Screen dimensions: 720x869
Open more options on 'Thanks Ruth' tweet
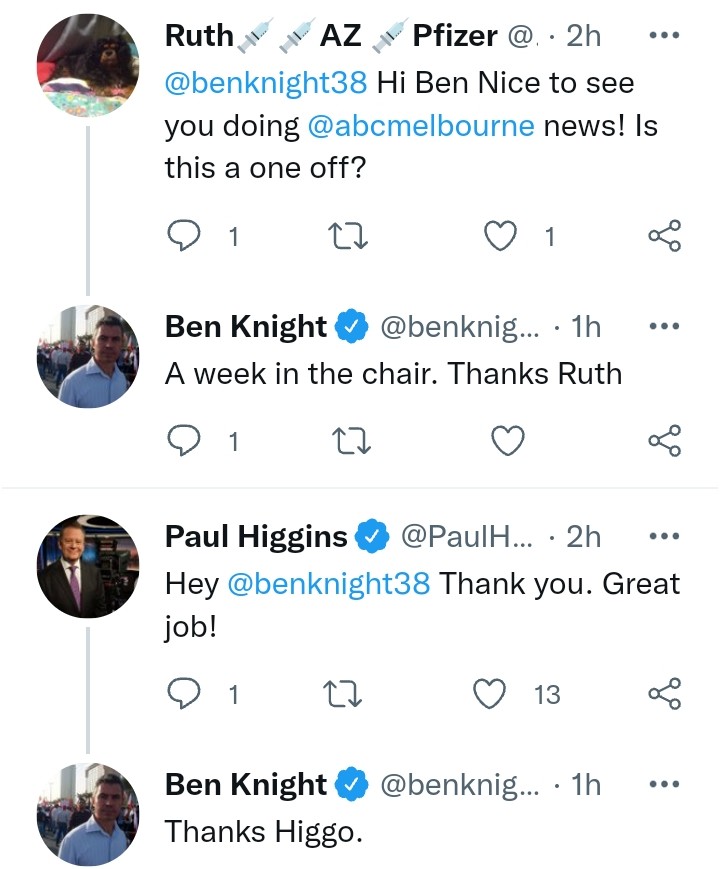[664, 327]
